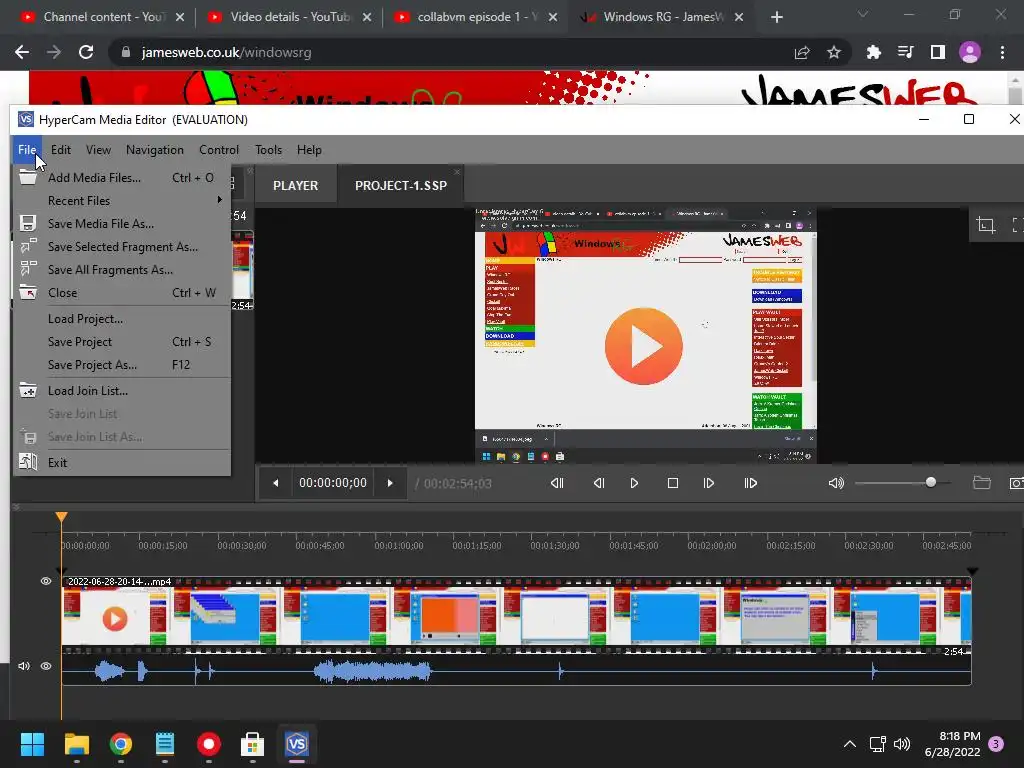Step timecode forward with right arrow
1024x768 pixels.
390,483
